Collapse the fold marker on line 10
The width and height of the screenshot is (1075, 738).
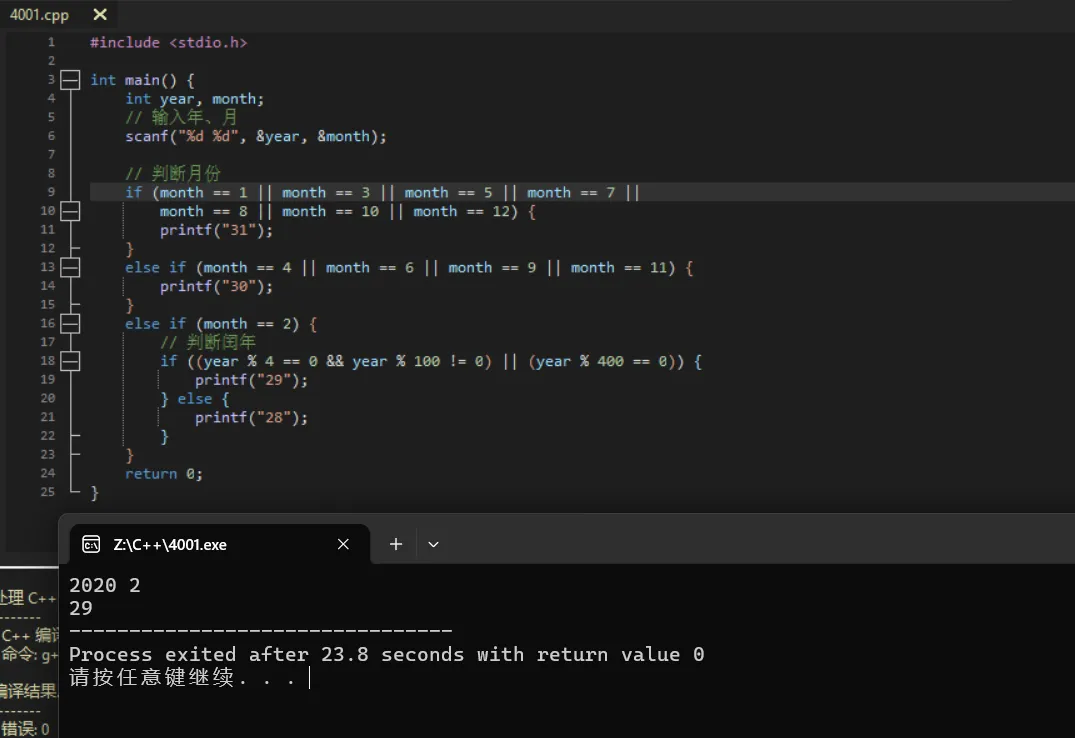click(70, 211)
